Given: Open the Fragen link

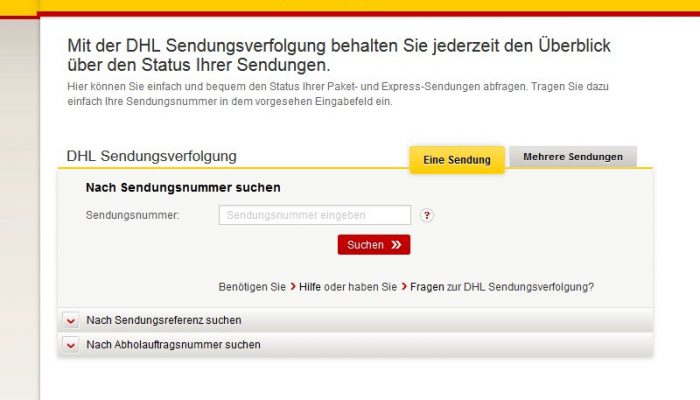Looking at the screenshot, I should (x=427, y=287).
